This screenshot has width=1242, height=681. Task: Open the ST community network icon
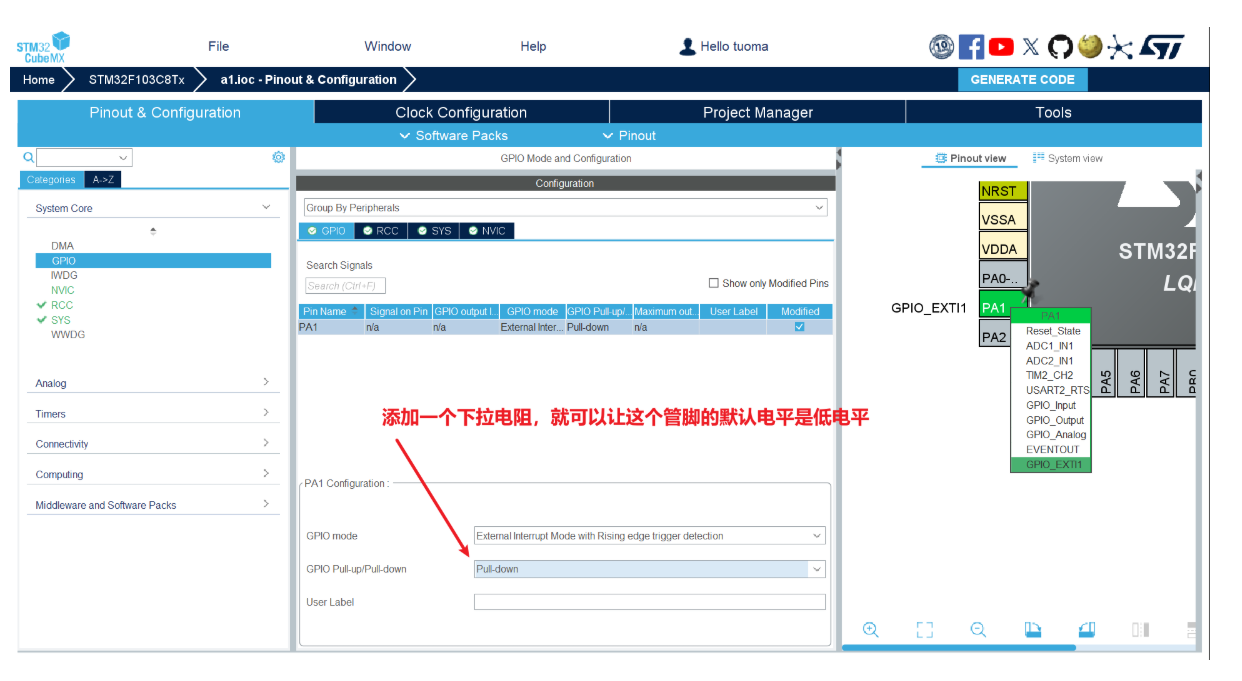[1120, 47]
